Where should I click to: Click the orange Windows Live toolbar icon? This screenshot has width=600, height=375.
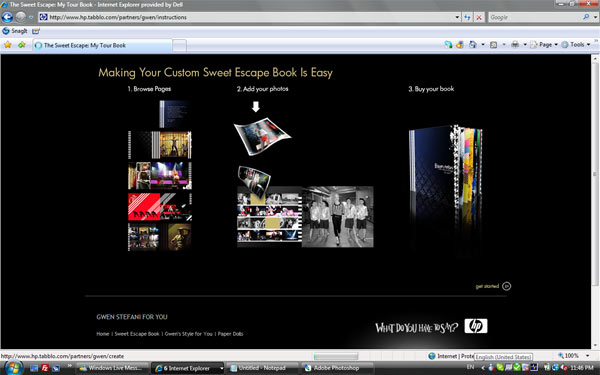coord(460,45)
